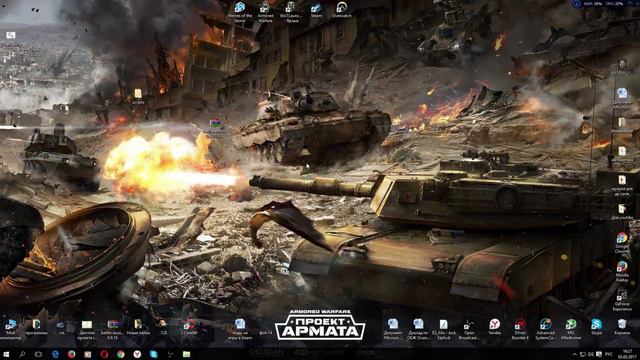This screenshot has width=640, height=360.
Task: Click the RAM and CPU monitor widget
Action: pos(604,4)
